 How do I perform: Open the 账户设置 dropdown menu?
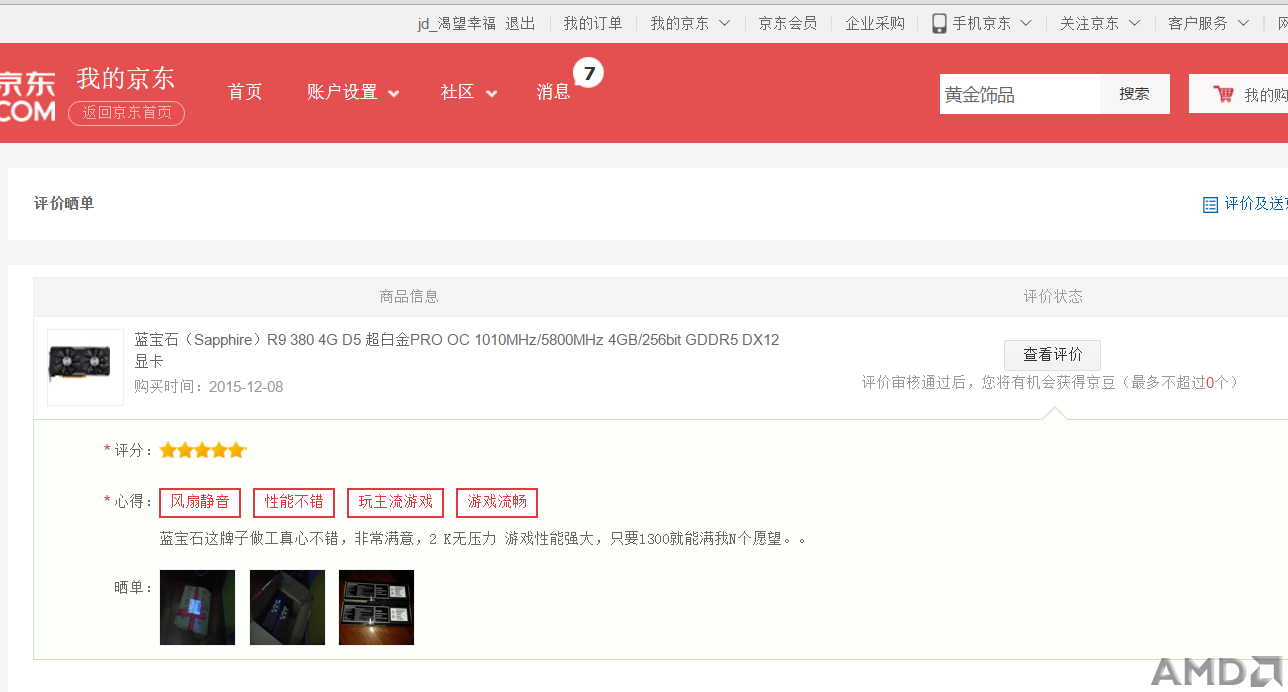353,92
